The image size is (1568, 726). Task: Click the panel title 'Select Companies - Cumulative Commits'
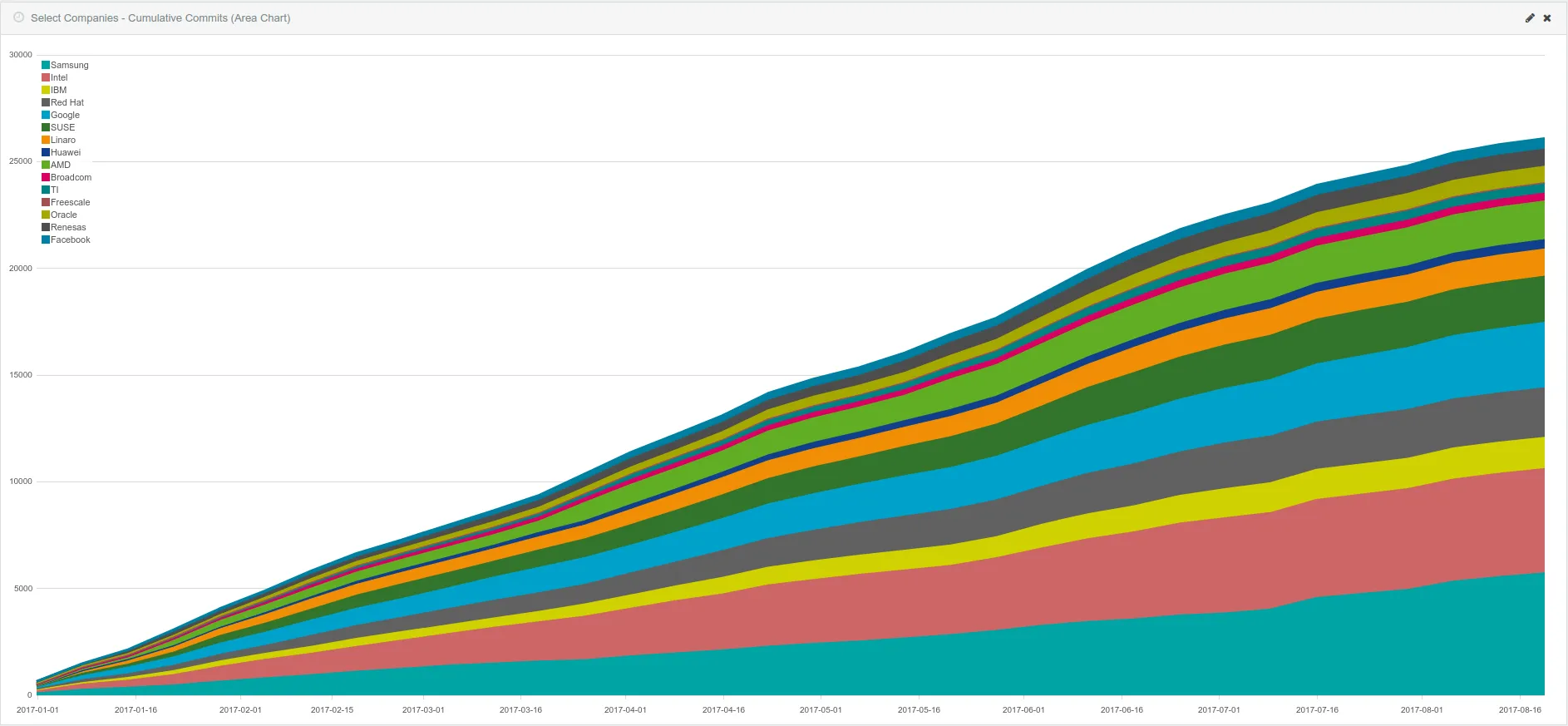coord(160,17)
